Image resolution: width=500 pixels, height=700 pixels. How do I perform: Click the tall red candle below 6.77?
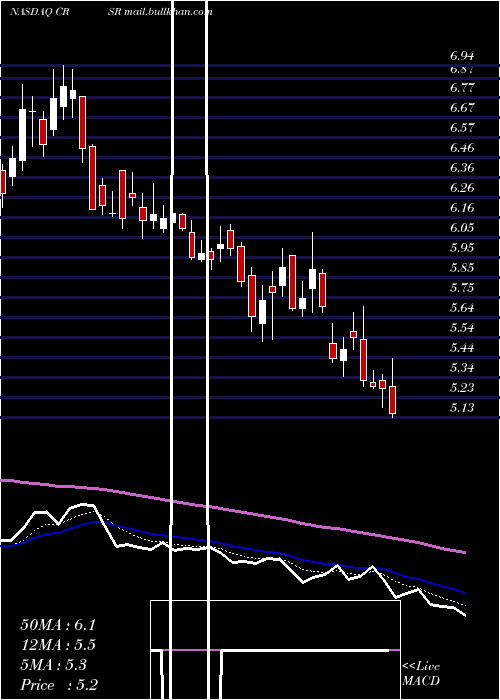tap(83, 122)
